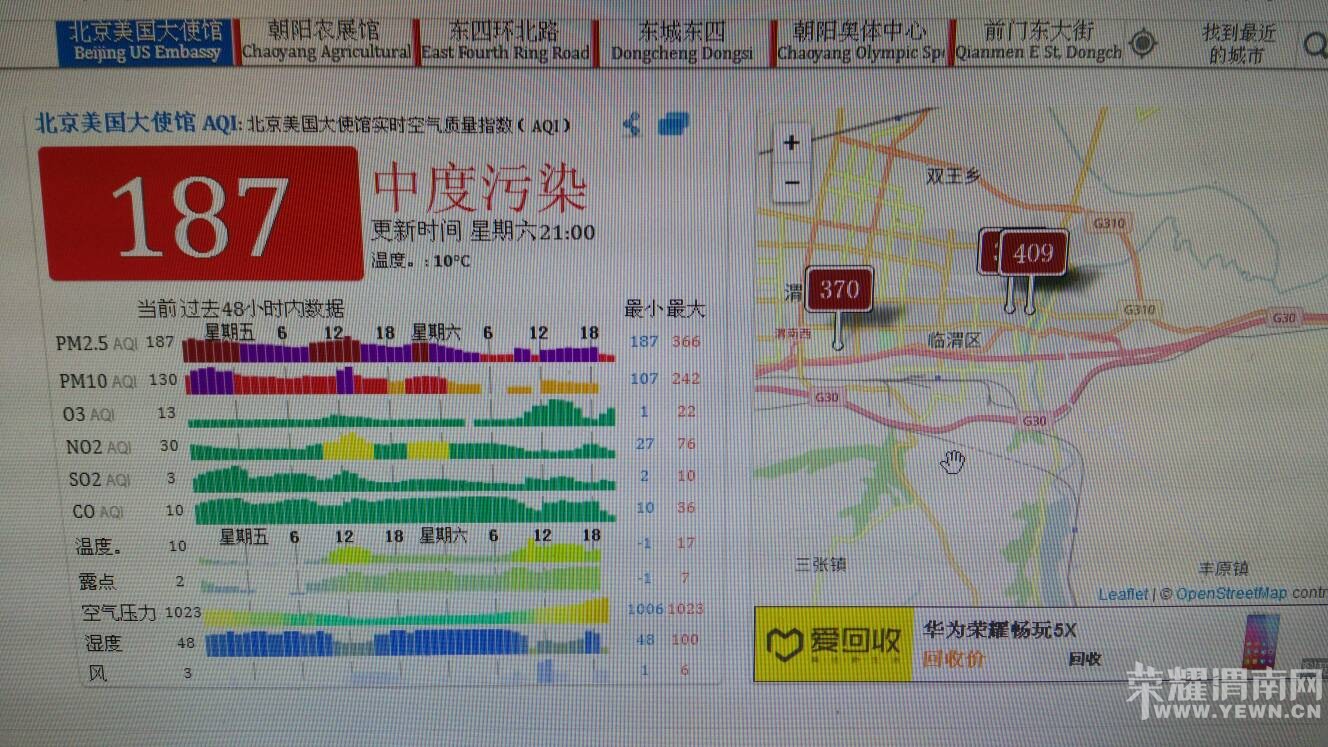Screen dimensions: 1328x747
Task: Open the OpenStreetMap attribution link
Action: click(1232, 593)
